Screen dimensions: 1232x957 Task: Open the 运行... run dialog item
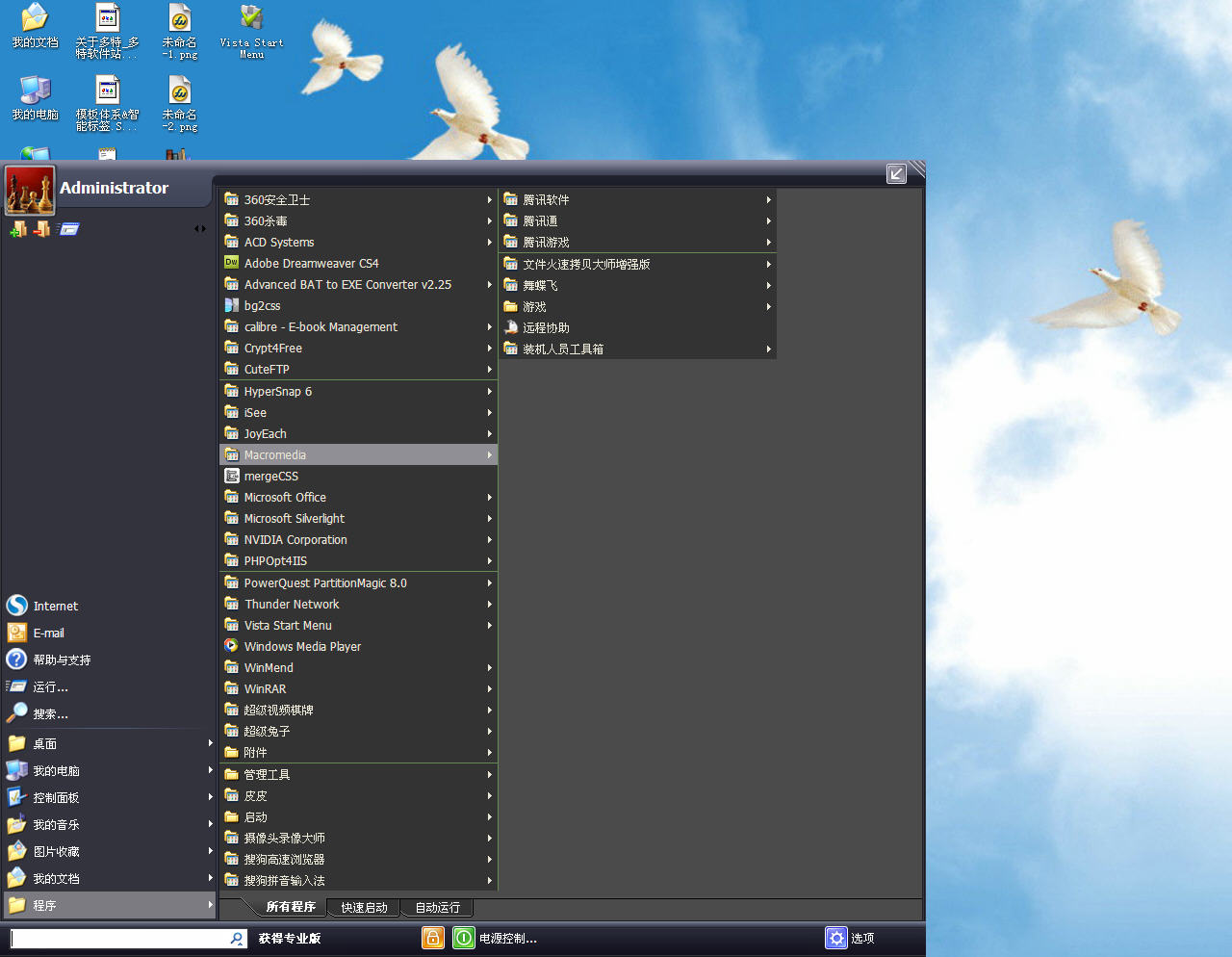109,686
